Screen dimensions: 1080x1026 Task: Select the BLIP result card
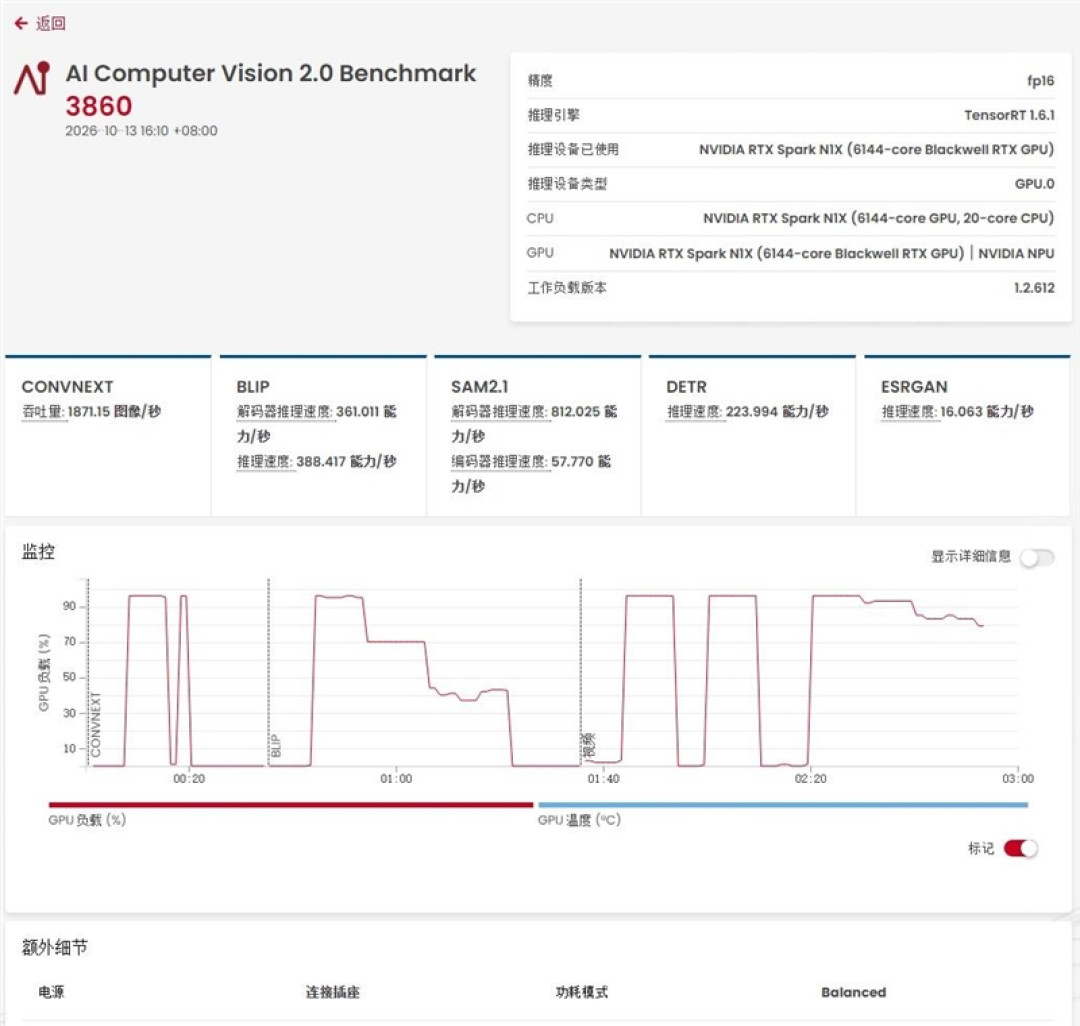[x=323, y=436]
